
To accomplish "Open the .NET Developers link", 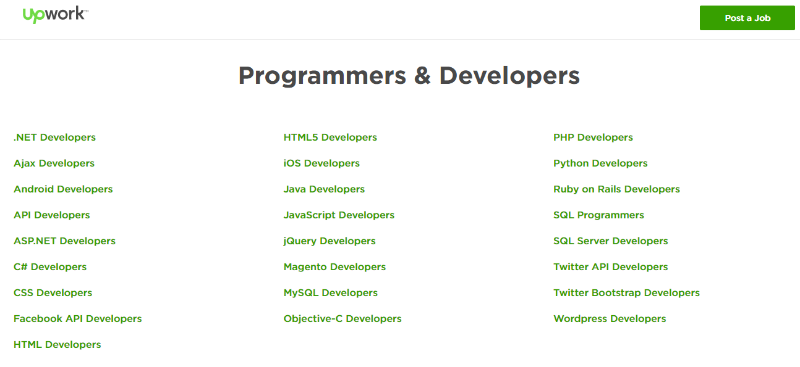I will pyautogui.click(x=55, y=137).
